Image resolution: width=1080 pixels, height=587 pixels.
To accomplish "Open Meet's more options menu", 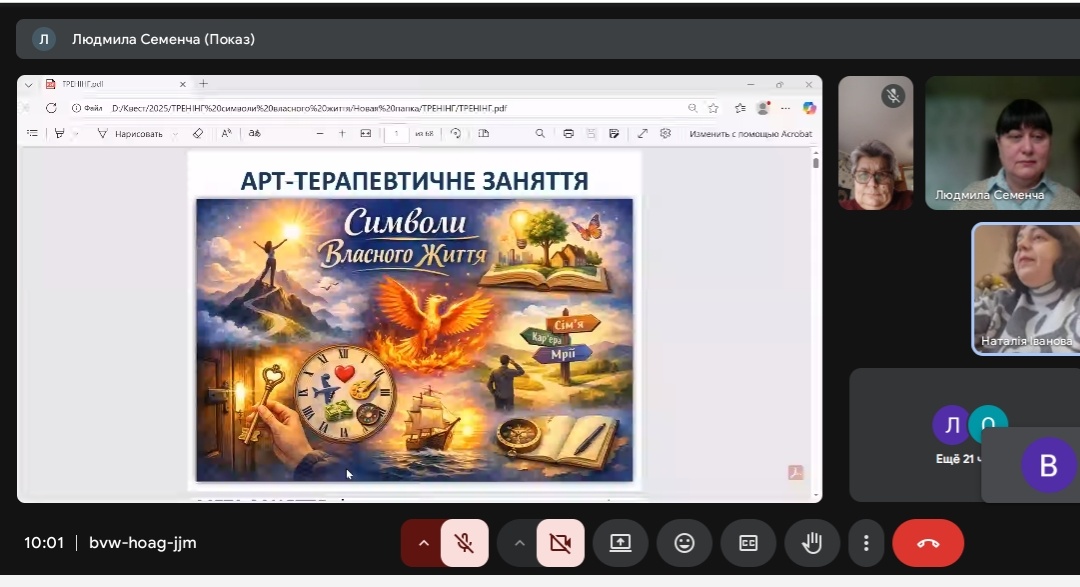I will pos(866,543).
